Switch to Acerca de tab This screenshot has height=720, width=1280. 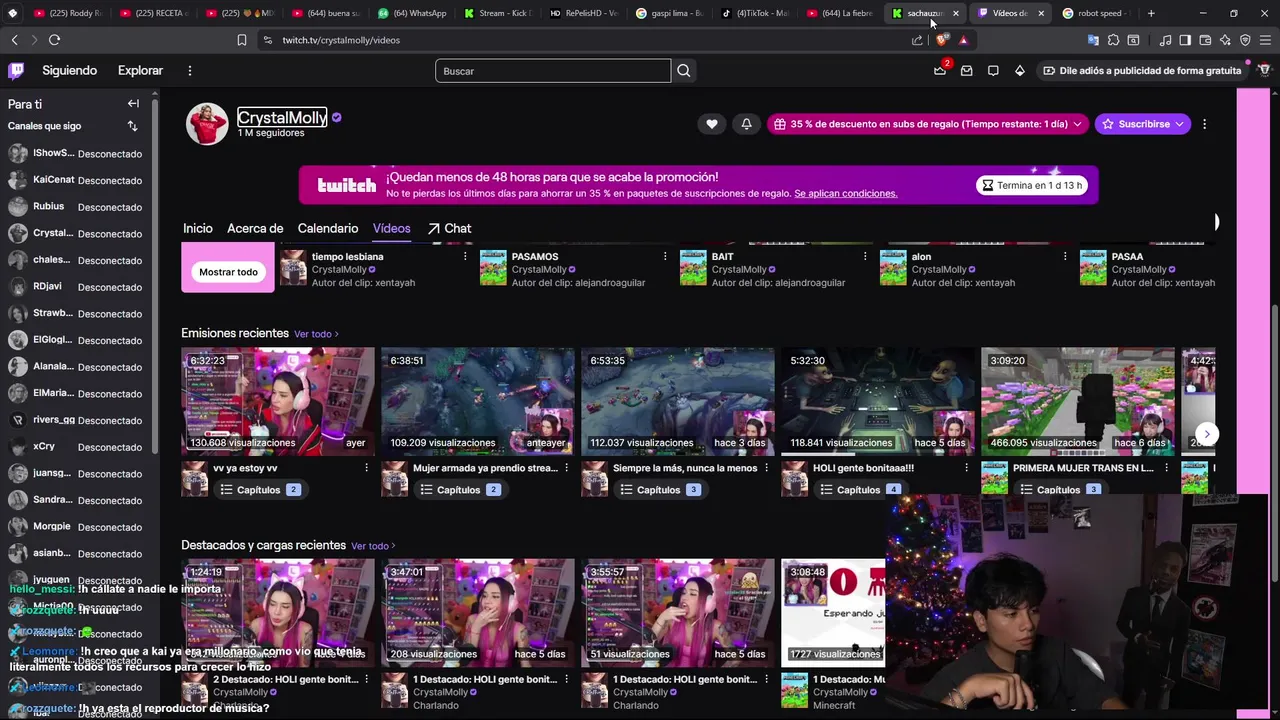[x=255, y=228]
